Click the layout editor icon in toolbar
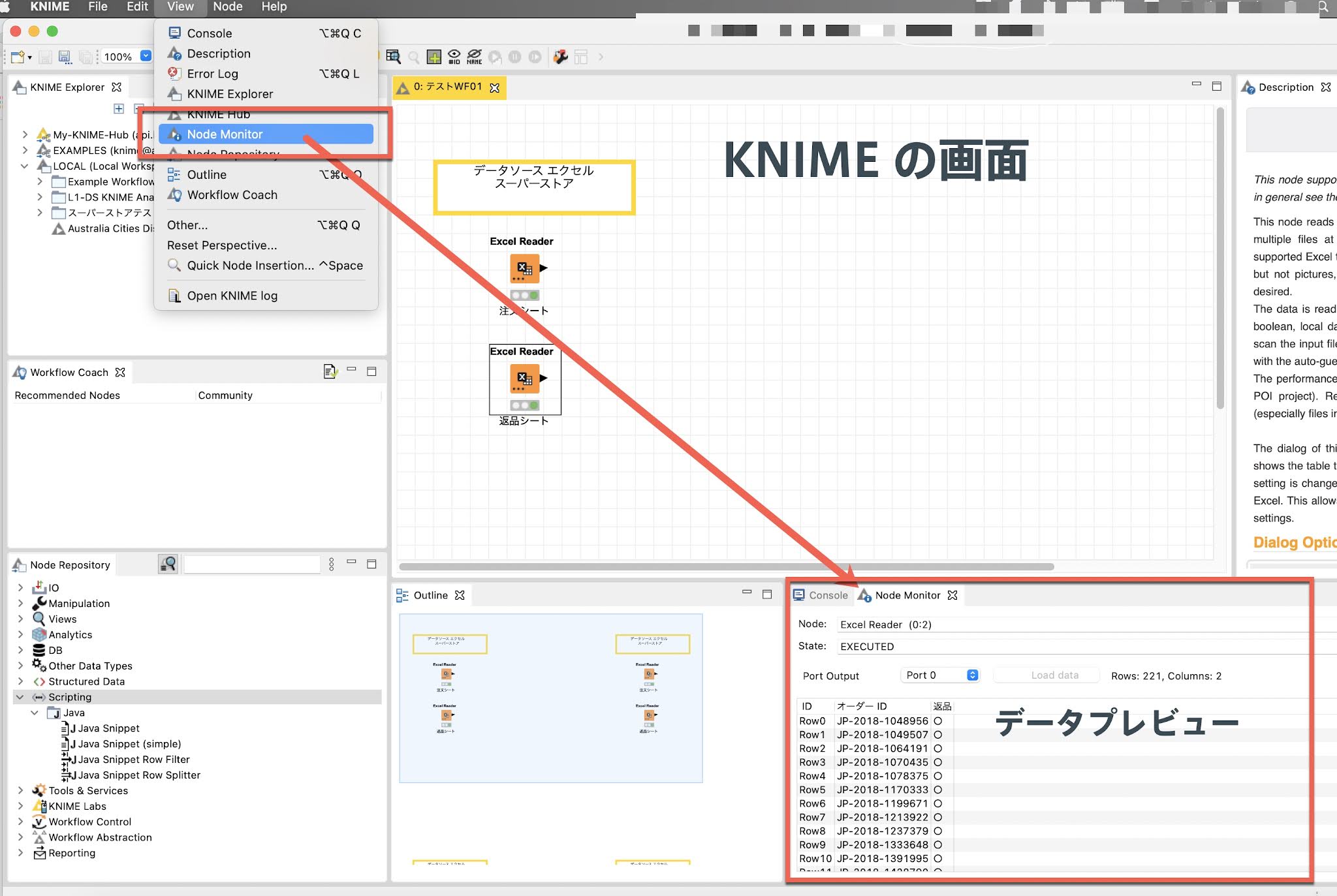This screenshot has height=896, width=1337. (581, 57)
